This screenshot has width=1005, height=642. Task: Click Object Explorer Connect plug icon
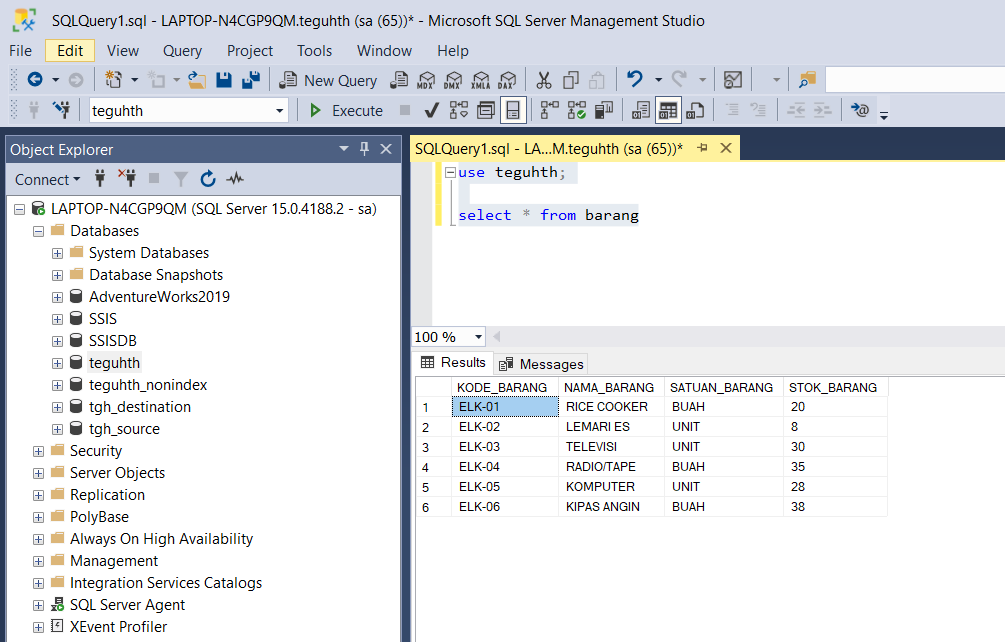tap(100, 179)
